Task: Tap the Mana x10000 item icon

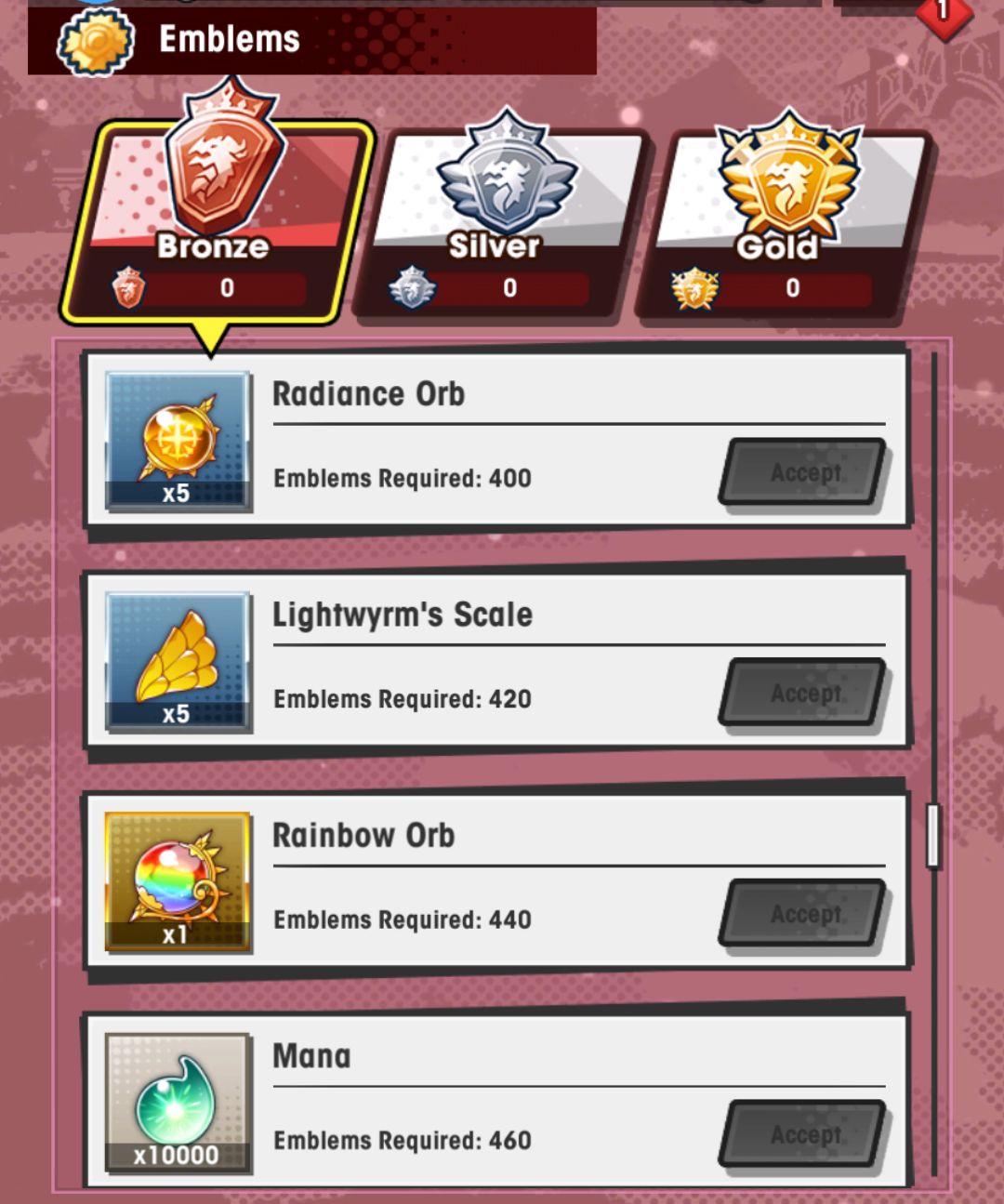Action: pyautogui.click(x=177, y=1102)
